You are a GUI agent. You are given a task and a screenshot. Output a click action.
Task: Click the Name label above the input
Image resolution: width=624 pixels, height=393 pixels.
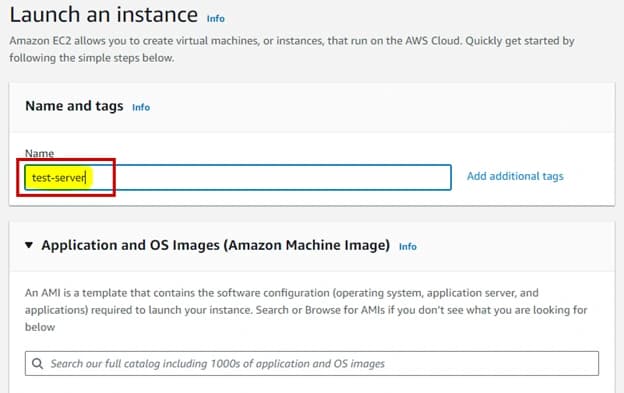[39, 153]
